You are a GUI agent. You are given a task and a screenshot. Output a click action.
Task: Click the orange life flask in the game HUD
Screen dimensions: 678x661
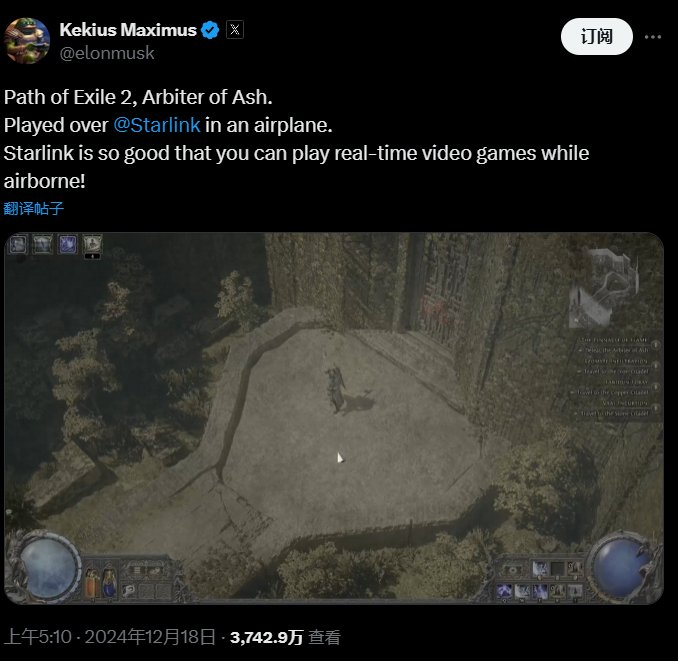(93, 582)
